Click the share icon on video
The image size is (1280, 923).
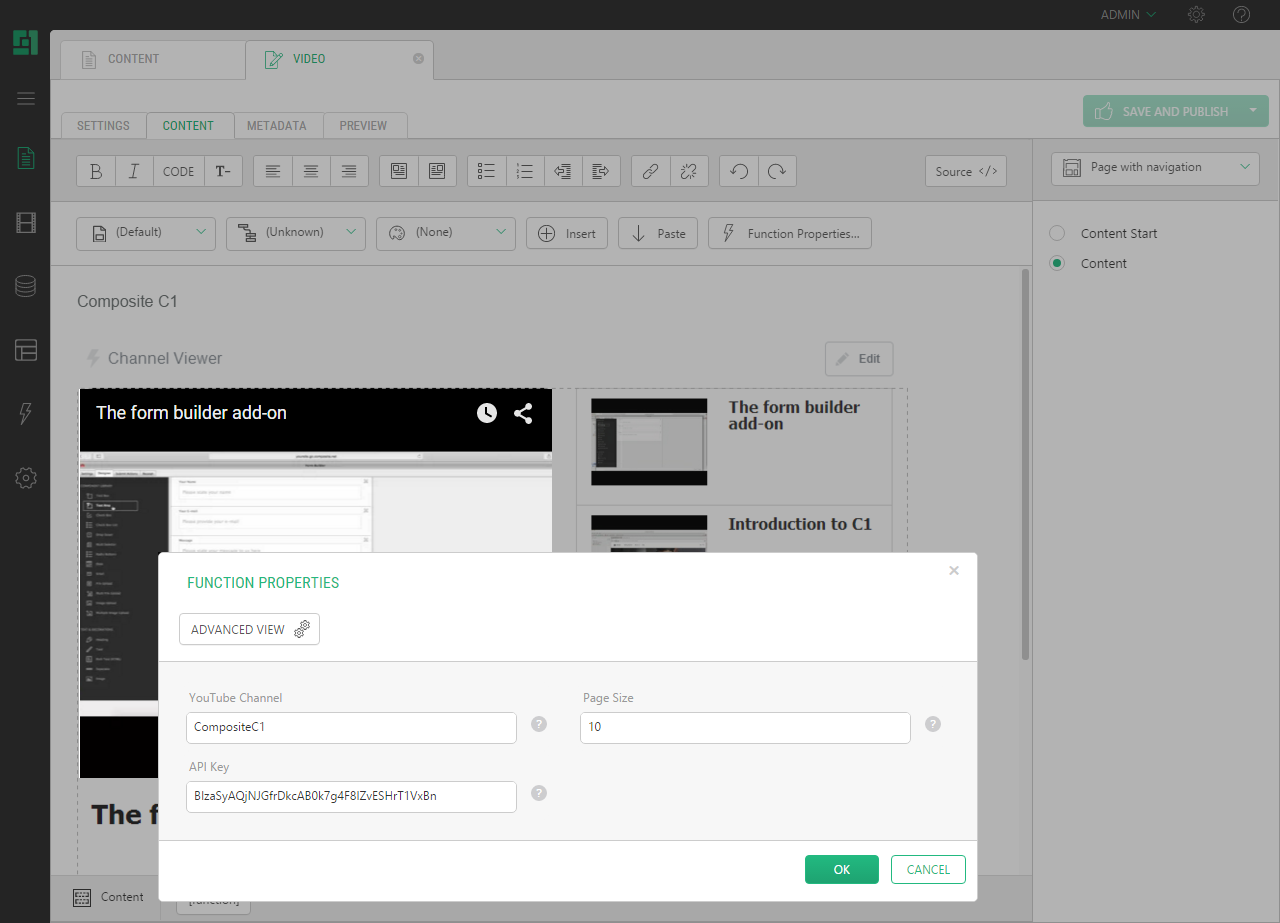coord(523,413)
